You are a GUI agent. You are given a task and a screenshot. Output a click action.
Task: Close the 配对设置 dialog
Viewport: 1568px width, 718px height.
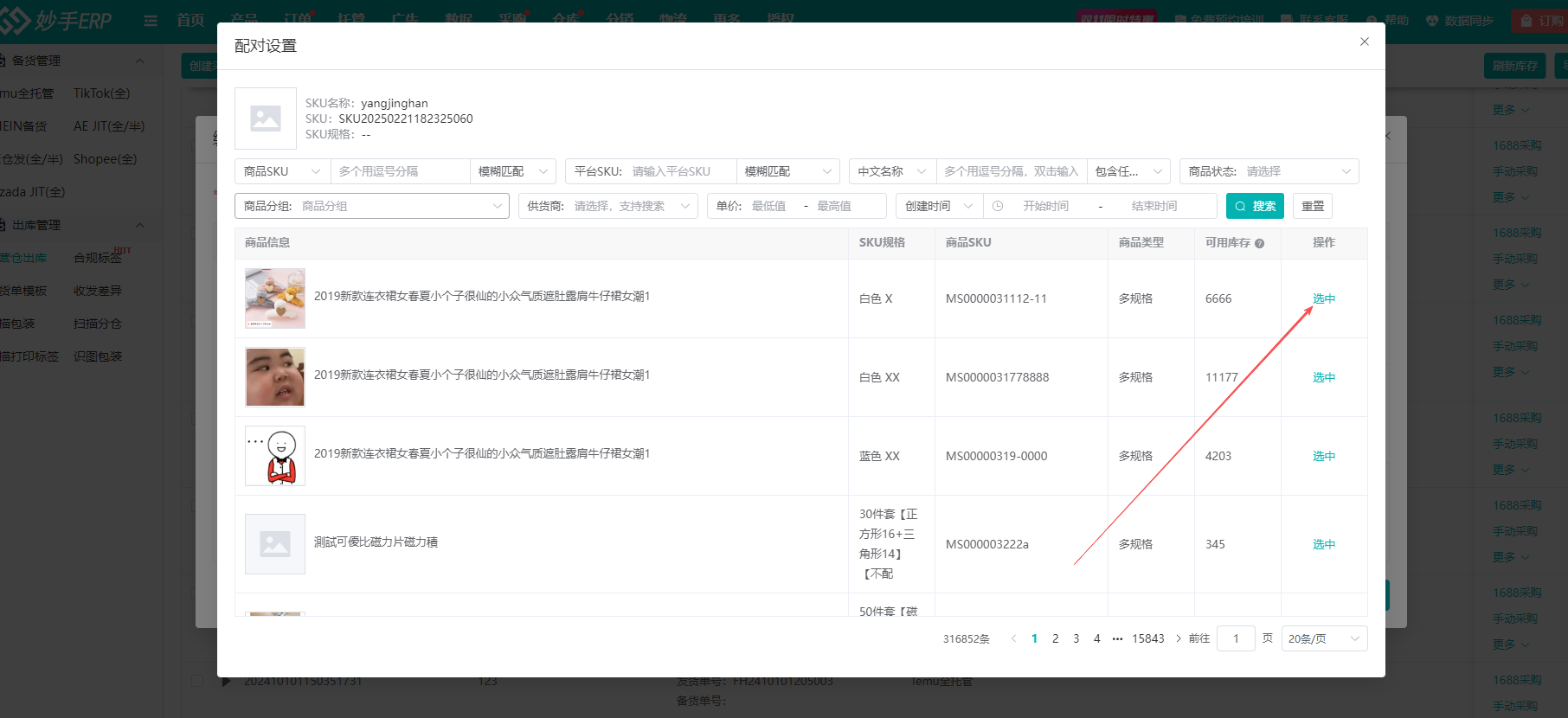click(1364, 42)
